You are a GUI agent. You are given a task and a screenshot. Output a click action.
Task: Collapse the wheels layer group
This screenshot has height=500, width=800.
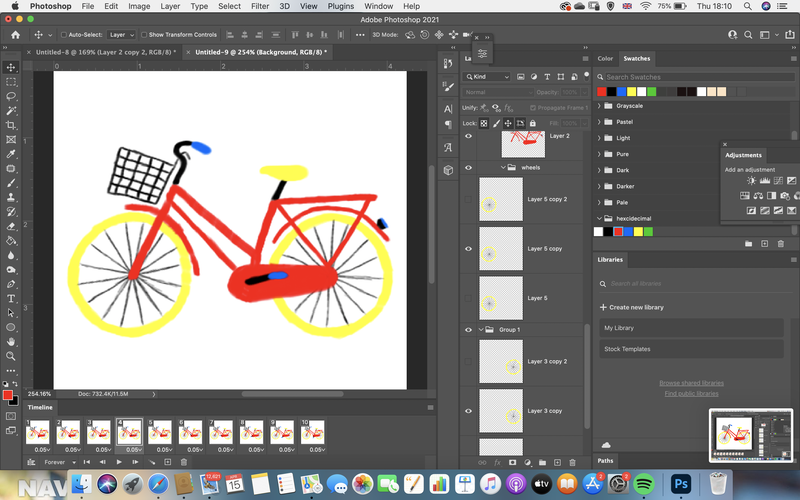(x=503, y=167)
